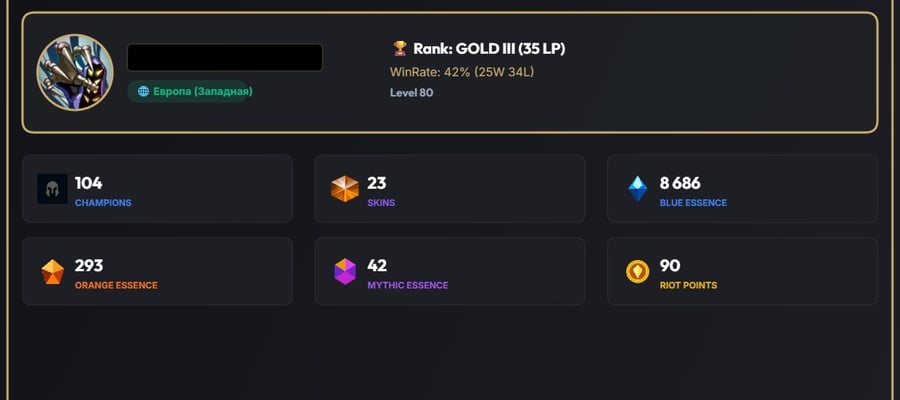This screenshot has height=400, width=900.
Task: Open the 23 Skins stat card
Action: (x=450, y=189)
